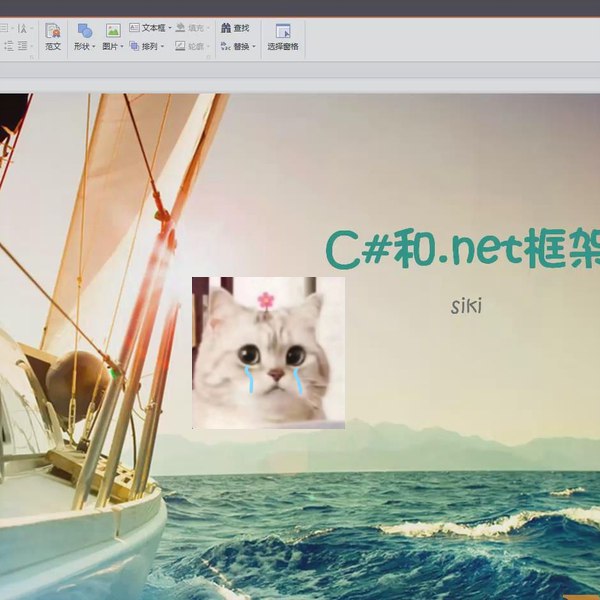
Task: Open the 形状 shapes icon
Action: [x=85, y=31]
